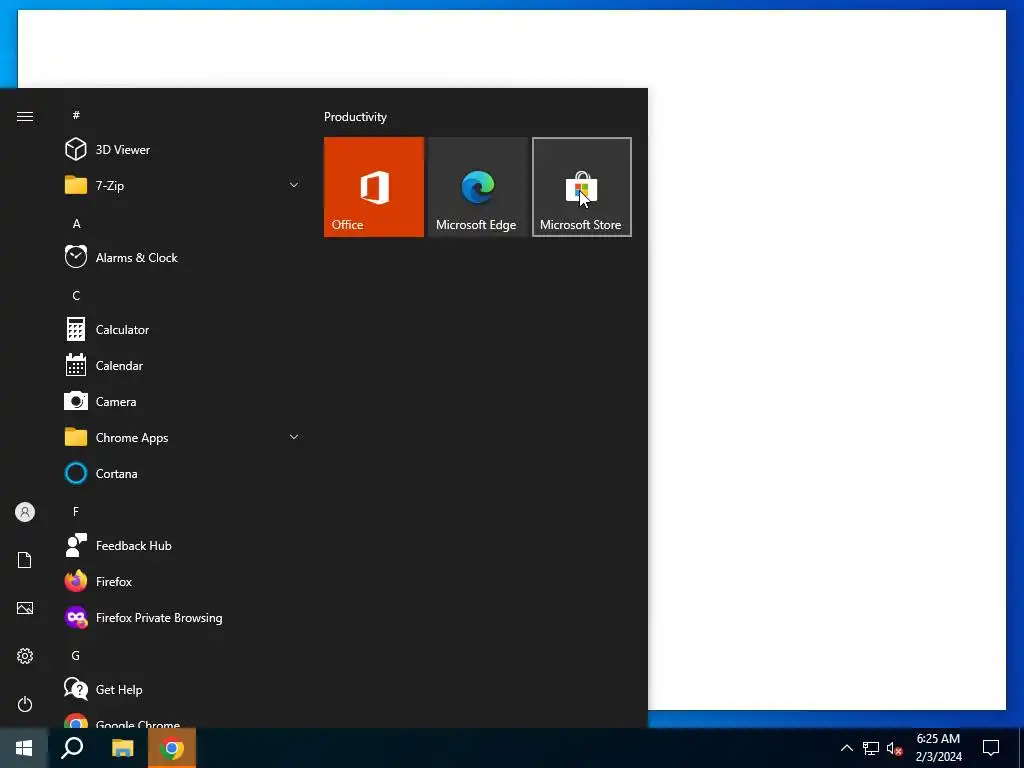This screenshot has height=768, width=1024.
Task: Open the Action Center notifications icon
Action: coord(991,748)
